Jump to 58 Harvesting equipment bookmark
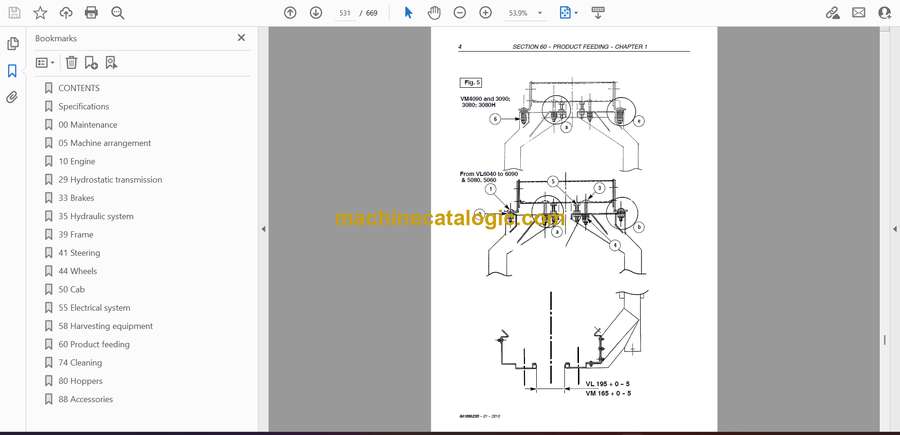The width and height of the screenshot is (900, 435). tap(106, 326)
